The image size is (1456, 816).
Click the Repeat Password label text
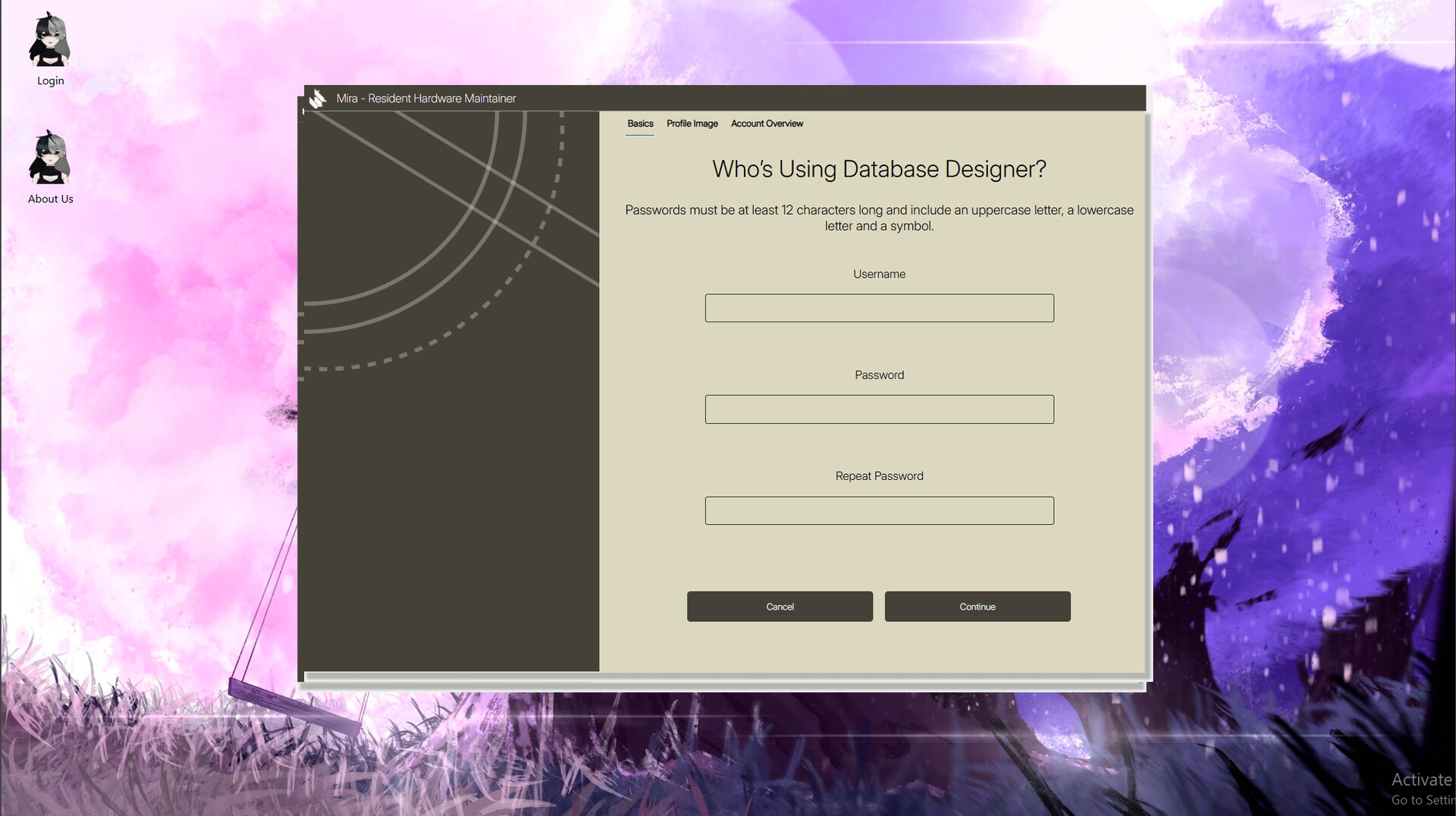879,476
